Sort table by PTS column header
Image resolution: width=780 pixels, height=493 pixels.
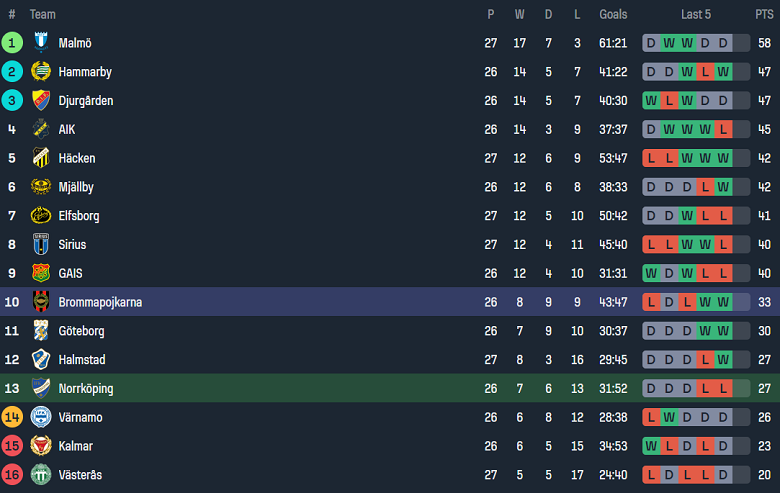(764, 14)
